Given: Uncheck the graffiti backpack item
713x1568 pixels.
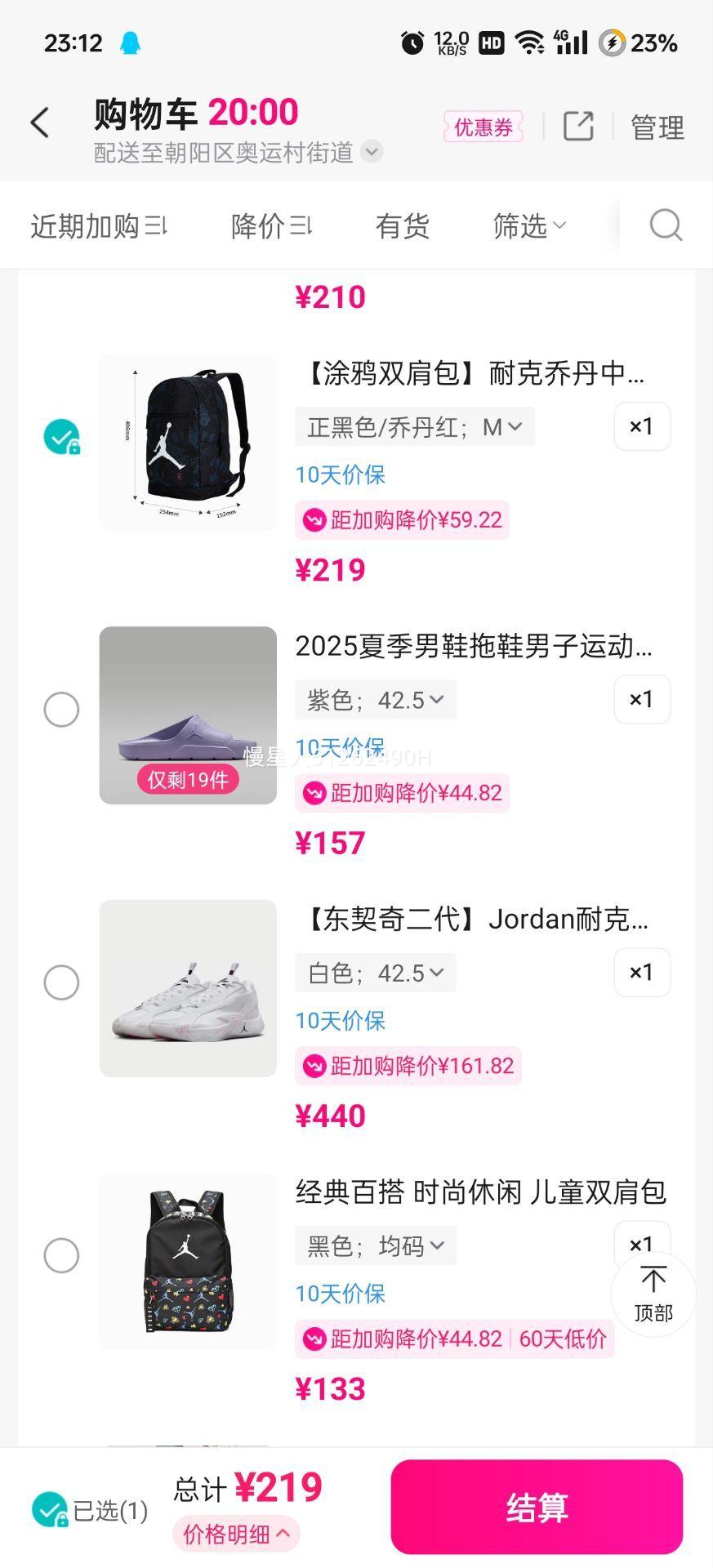Looking at the screenshot, I should point(61,437).
